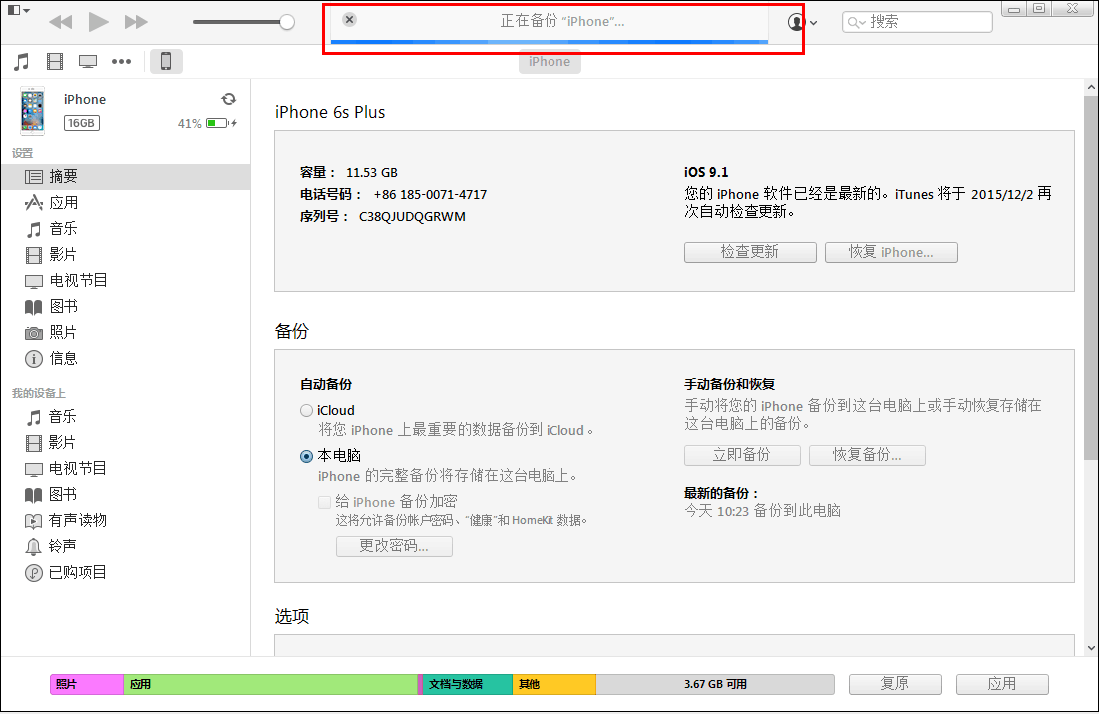Select the iCloud backup radio button
The image size is (1099, 714).
click(x=306, y=411)
